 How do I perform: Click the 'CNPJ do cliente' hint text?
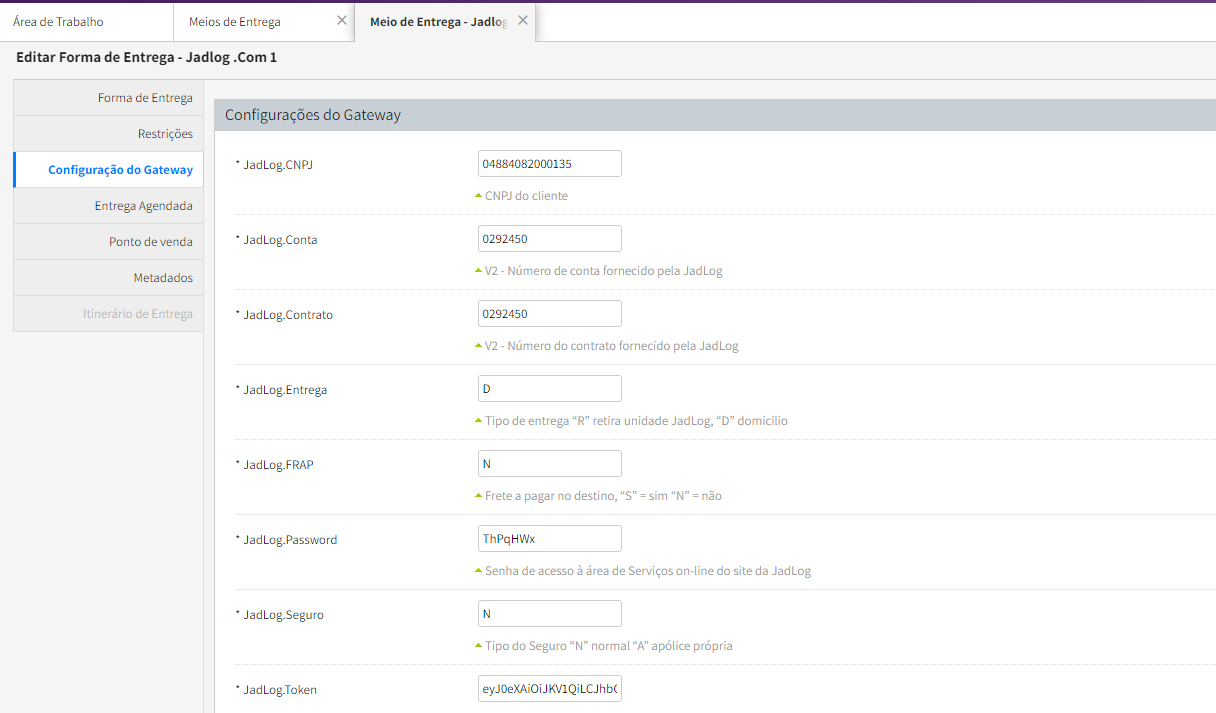coord(526,196)
